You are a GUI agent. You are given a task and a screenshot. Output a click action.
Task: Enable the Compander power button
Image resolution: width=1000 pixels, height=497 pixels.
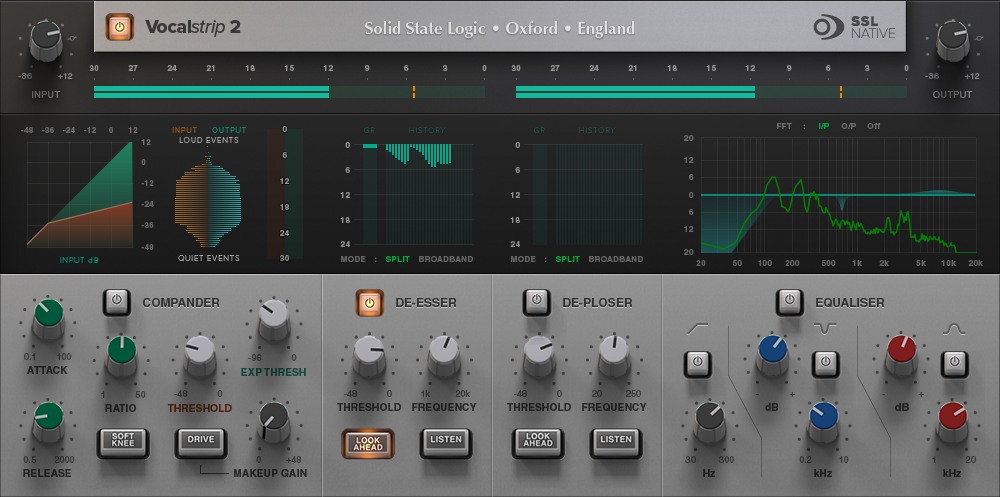pos(117,300)
